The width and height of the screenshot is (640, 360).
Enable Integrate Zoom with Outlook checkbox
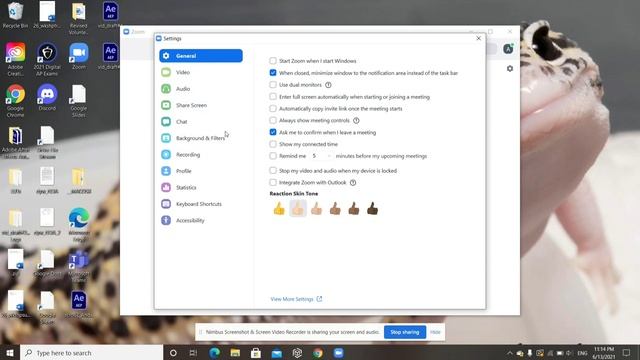[x=273, y=182]
